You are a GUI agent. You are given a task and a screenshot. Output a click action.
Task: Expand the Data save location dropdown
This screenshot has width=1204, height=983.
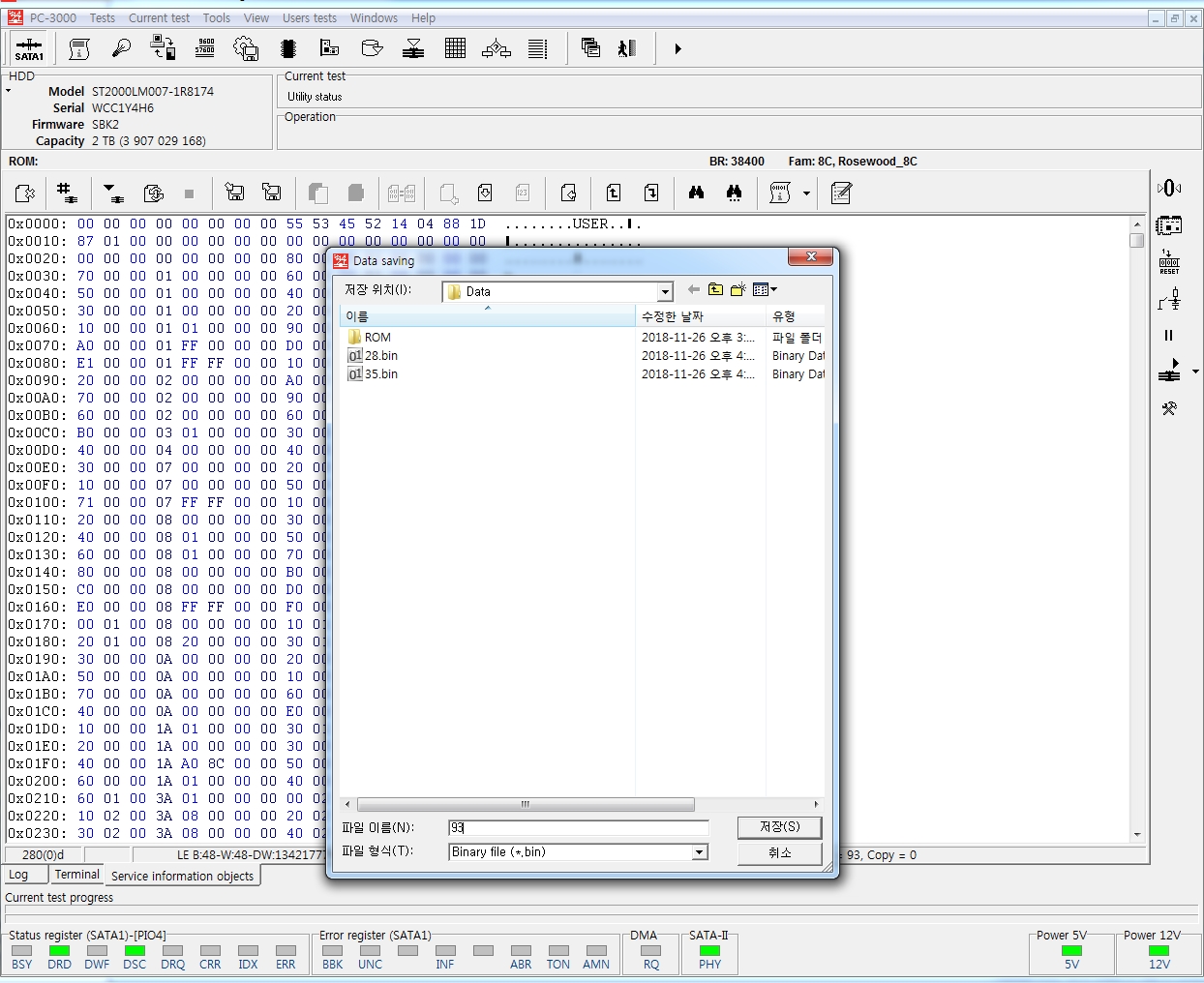click(x=665, y=292)
